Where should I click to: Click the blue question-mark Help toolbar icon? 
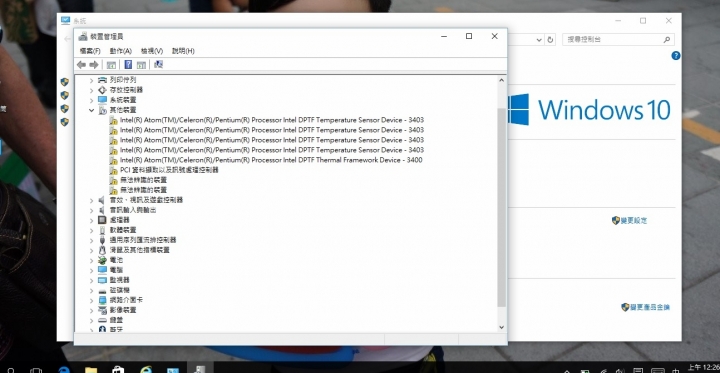tap(128, 65)
